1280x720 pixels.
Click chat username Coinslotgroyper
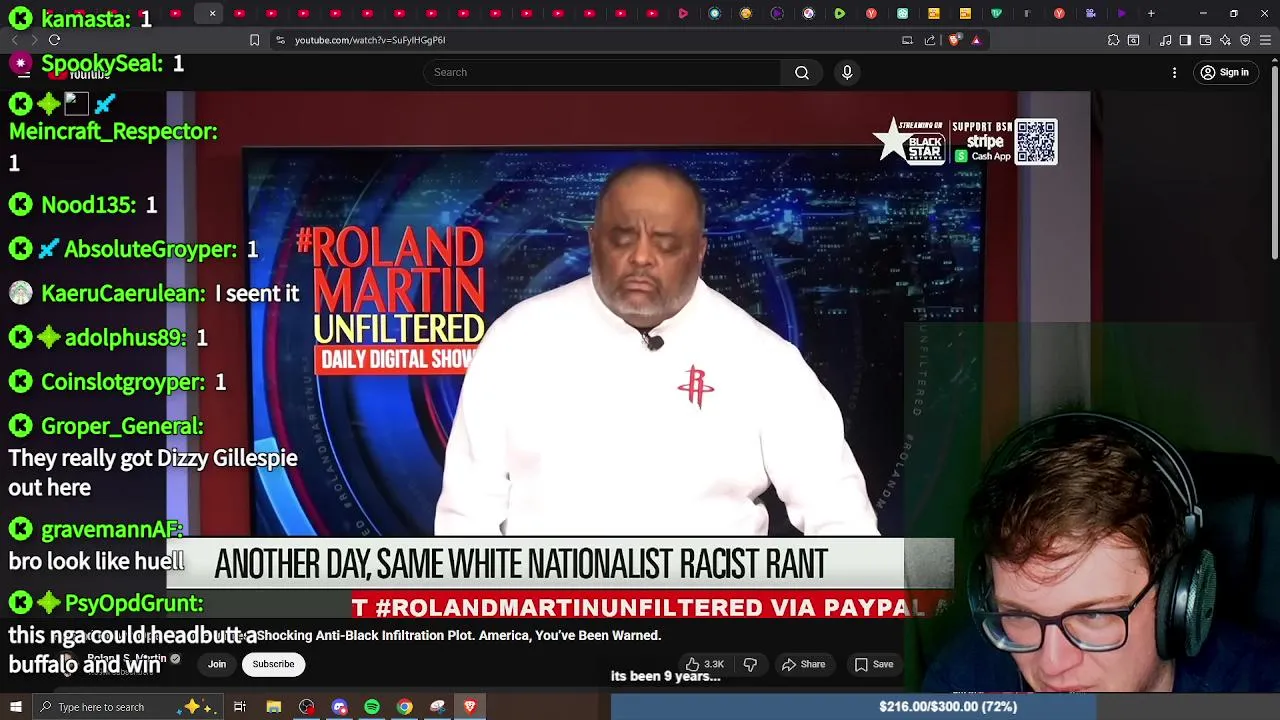[x=123, y=382]
